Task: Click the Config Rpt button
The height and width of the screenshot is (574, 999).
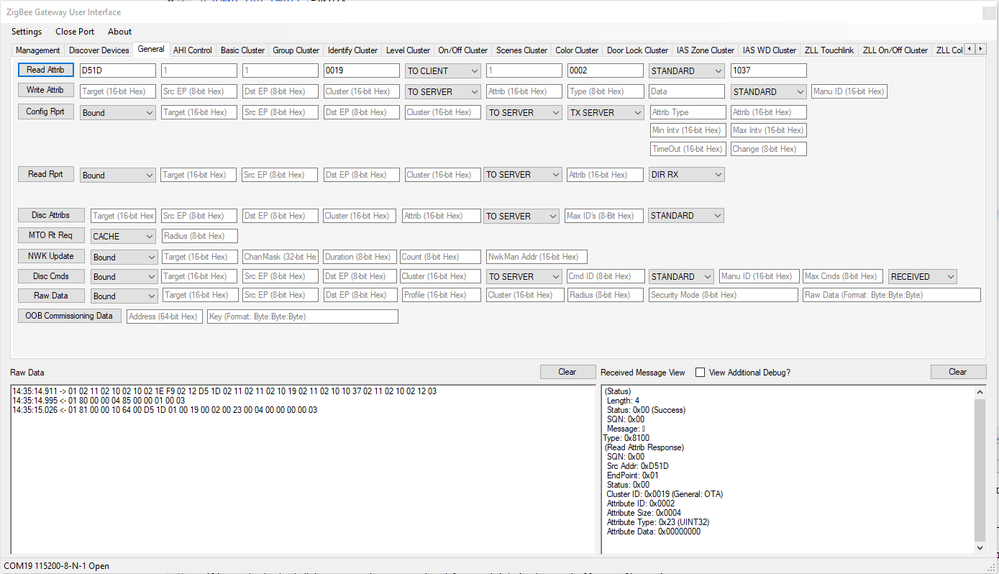Action: pos(45,111)
